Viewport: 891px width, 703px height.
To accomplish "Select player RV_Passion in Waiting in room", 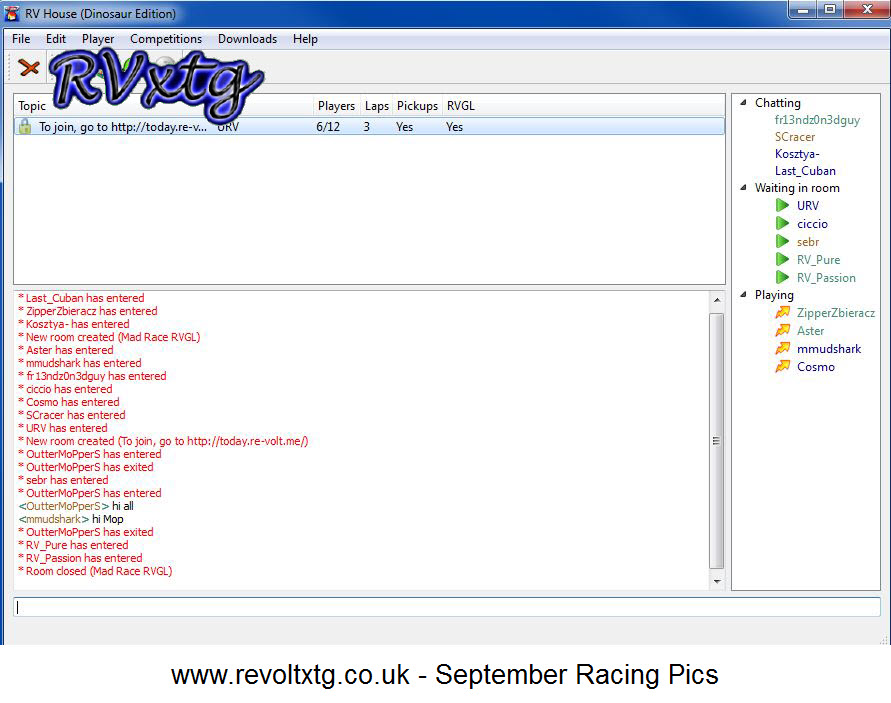I will (826, 278).
